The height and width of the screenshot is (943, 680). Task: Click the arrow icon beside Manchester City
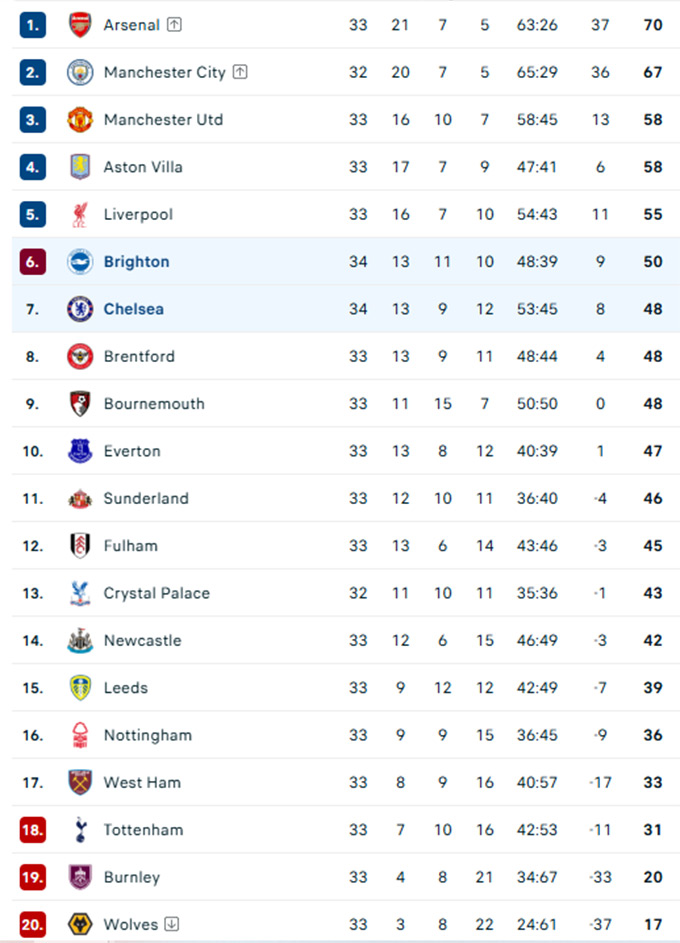pos(240,72)
